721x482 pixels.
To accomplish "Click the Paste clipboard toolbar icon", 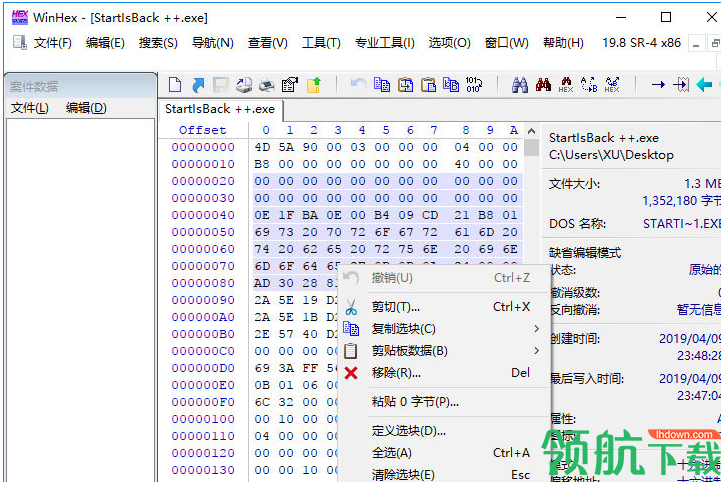I will click(x=428, y=85).
